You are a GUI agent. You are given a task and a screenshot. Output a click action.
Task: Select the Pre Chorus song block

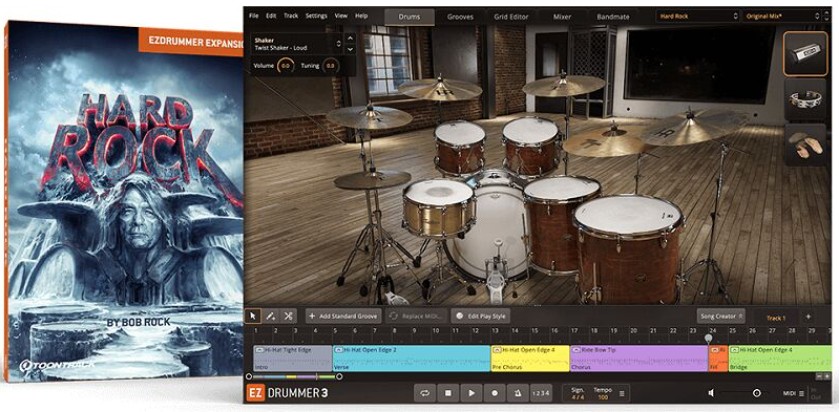[530, 358]
